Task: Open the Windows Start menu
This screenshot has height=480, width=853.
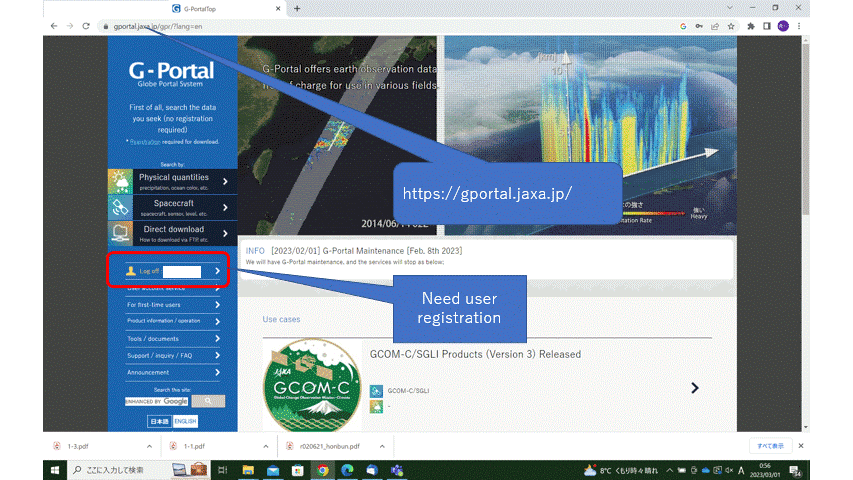Action: pos(55,470)
